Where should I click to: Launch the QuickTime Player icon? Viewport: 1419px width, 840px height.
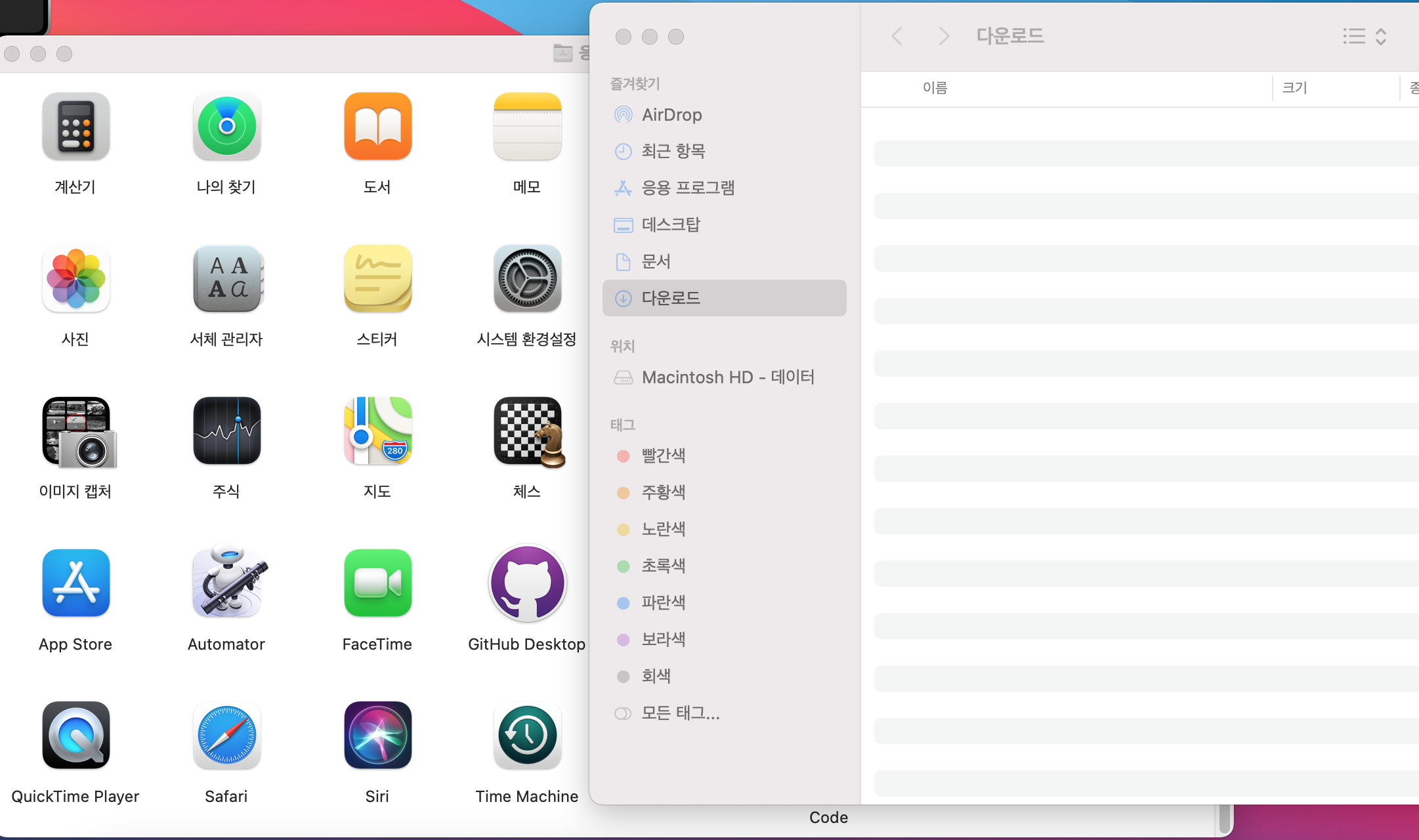(x=75, y=736)
